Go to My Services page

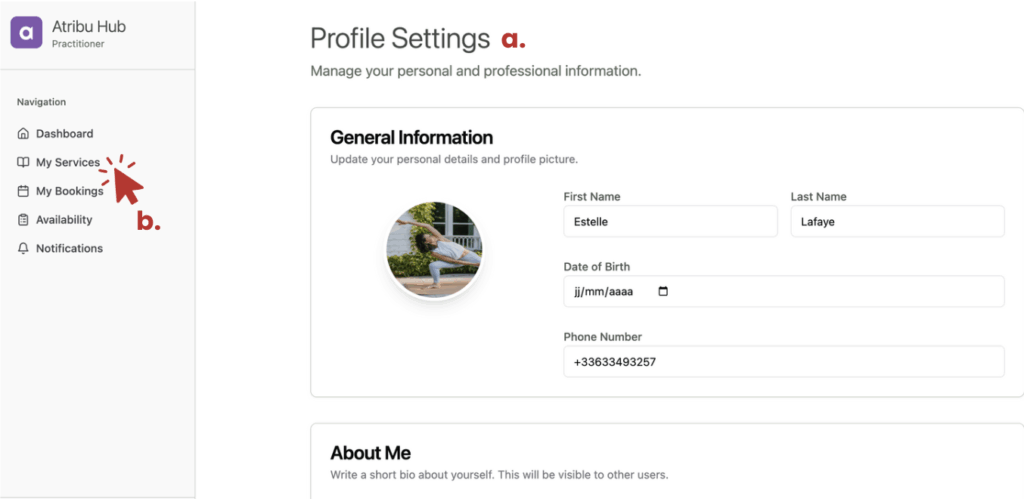tap(67, 163)
